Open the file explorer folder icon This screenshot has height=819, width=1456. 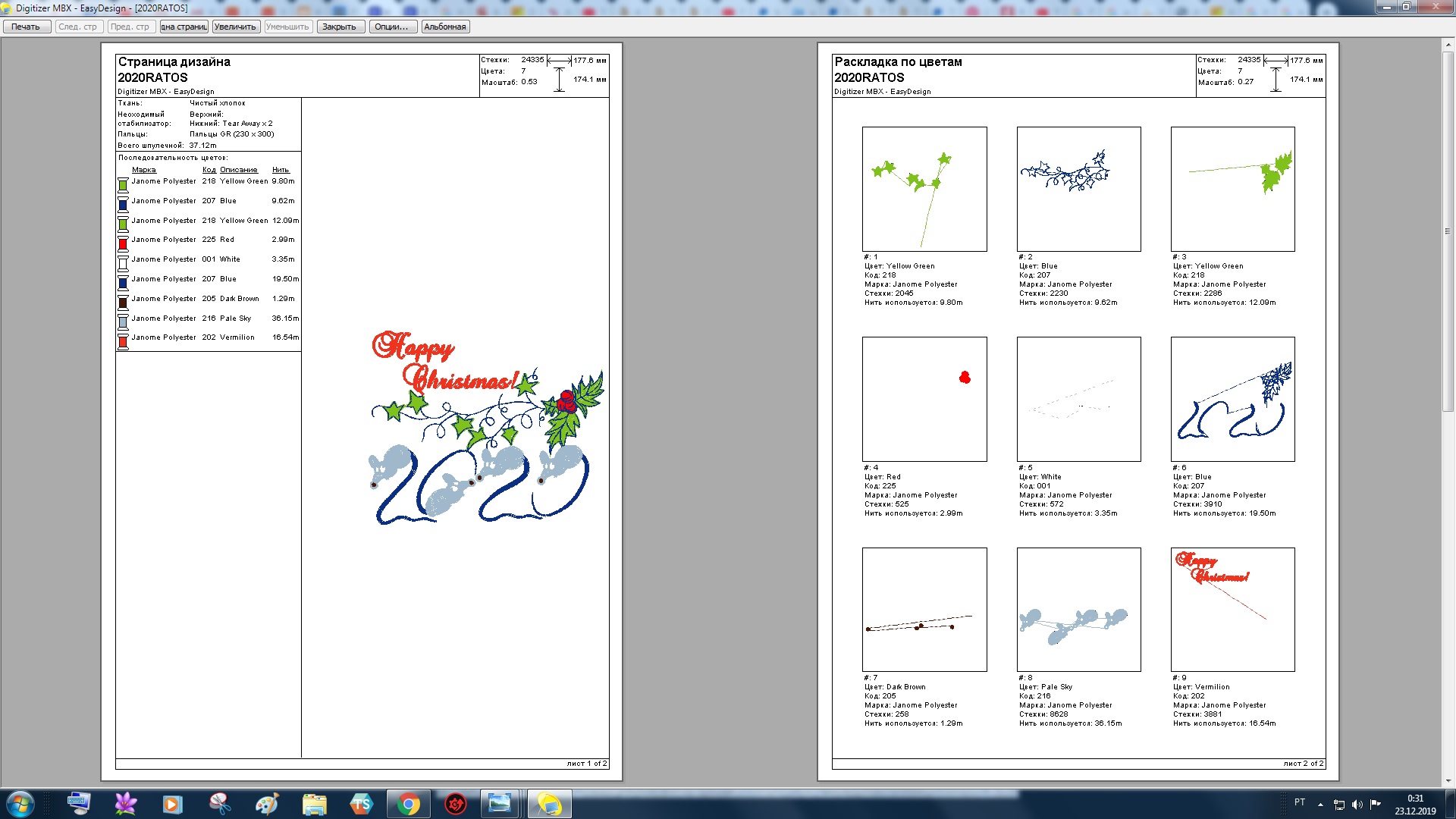coord(314,804)
